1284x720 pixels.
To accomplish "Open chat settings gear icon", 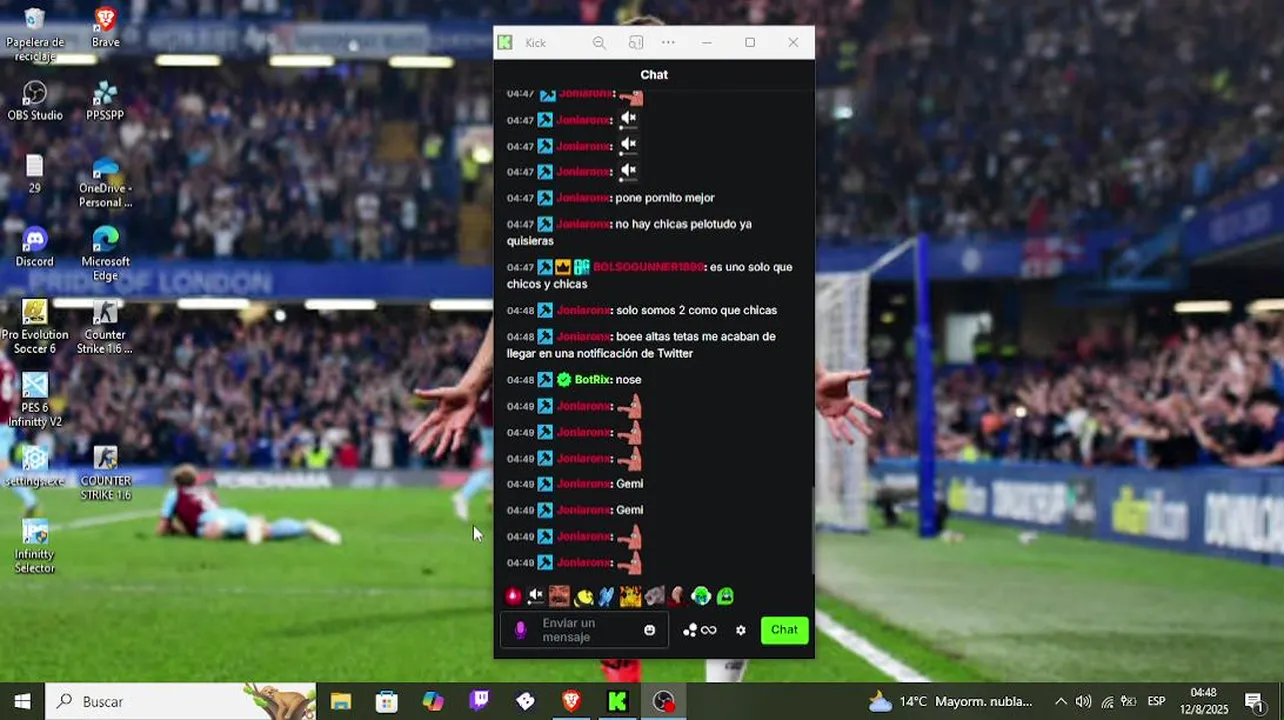I will coord(741,630).
